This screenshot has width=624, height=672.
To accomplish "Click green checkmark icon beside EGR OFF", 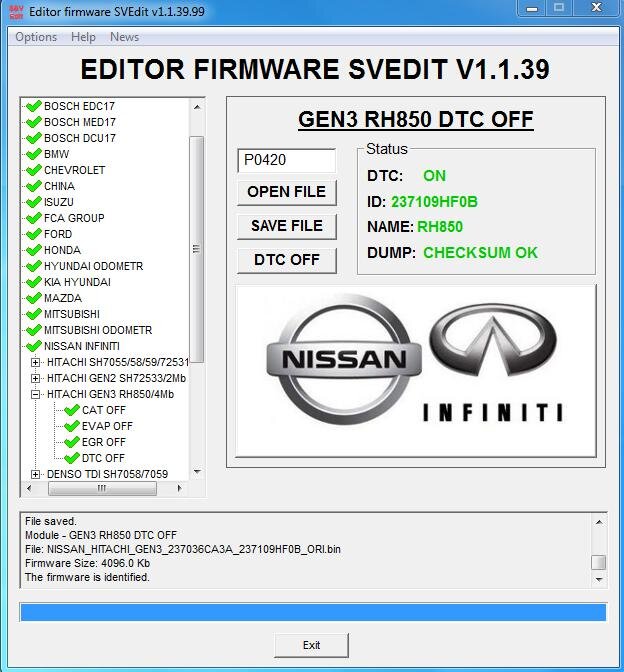I will [72, 442].
